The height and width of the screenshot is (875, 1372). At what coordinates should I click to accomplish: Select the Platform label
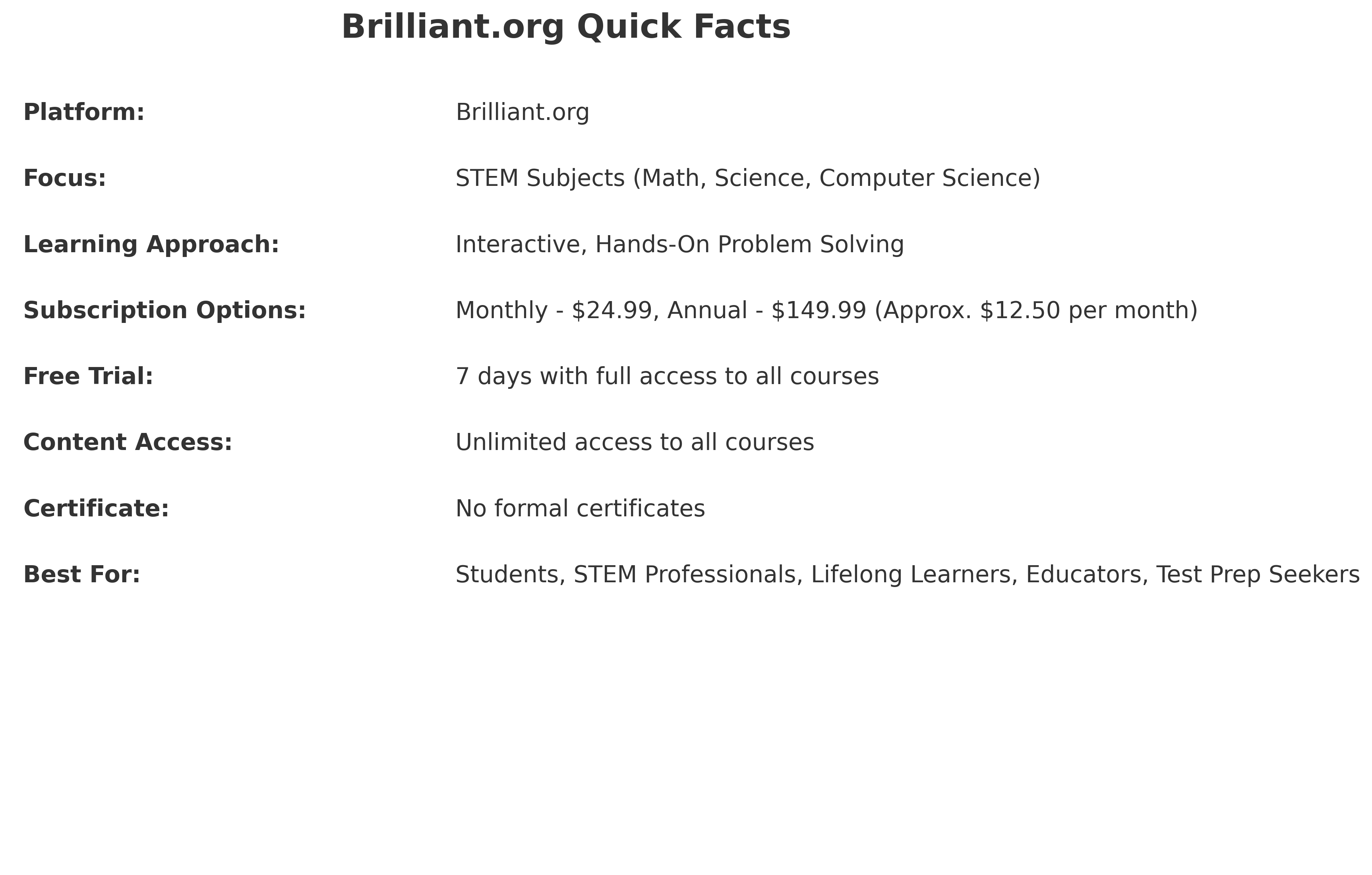click(84, 112)
